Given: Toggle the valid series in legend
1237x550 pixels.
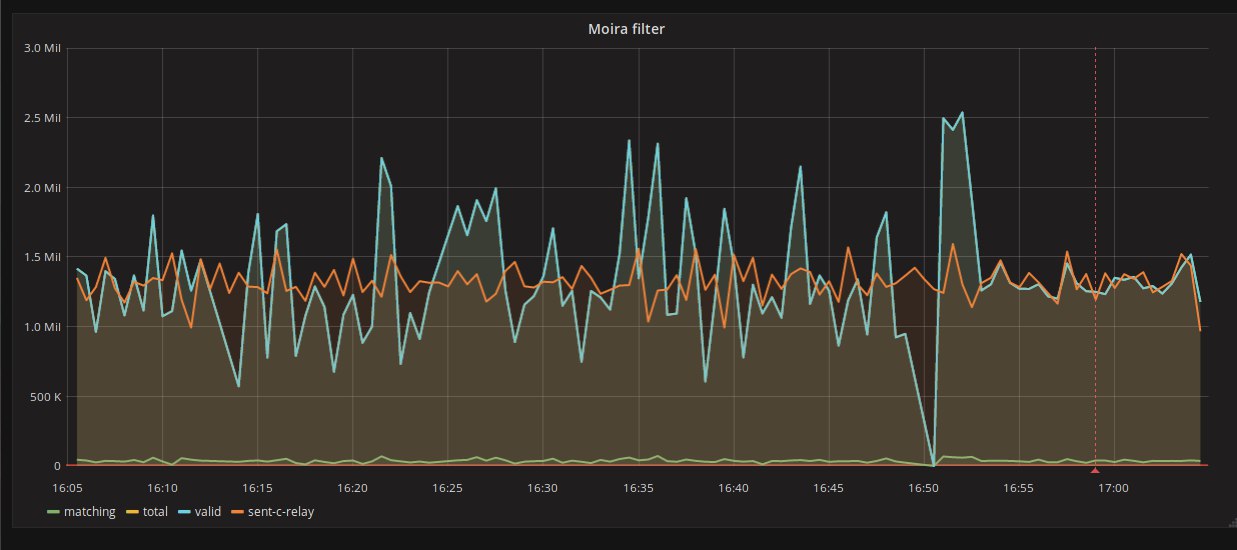Looking at the screenshot, I should [x=207, y=511].
